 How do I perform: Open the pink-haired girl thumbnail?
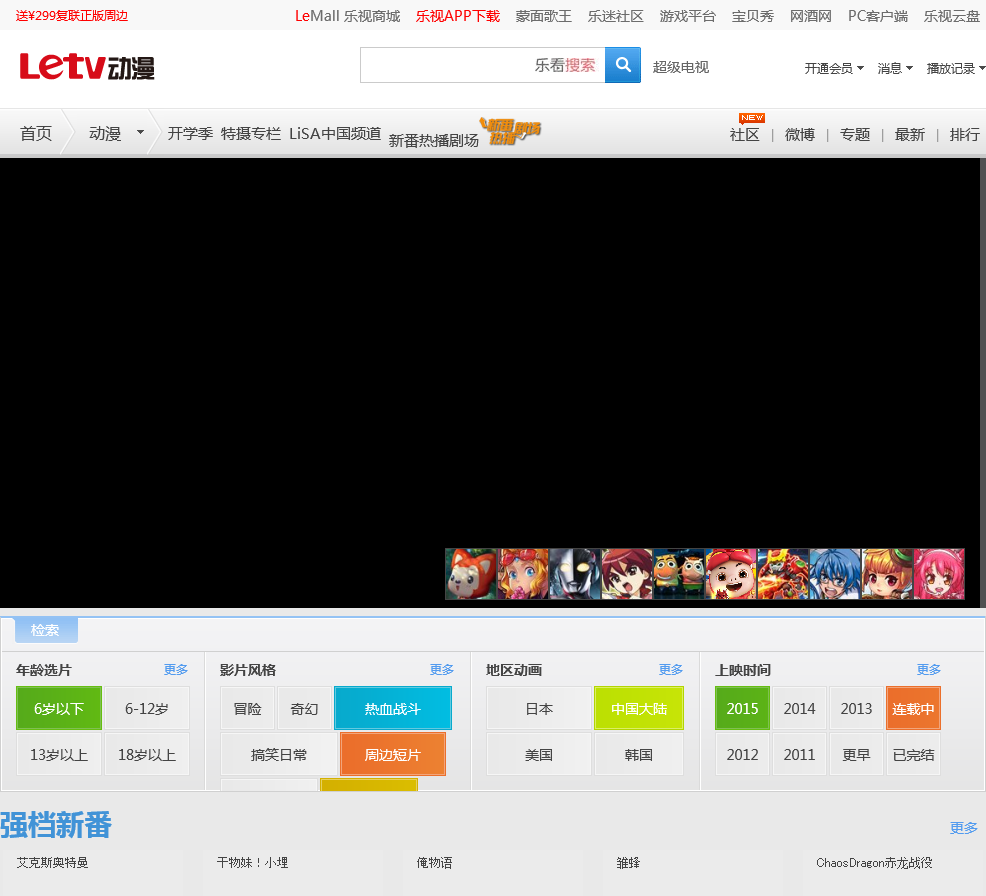[939, 573]
